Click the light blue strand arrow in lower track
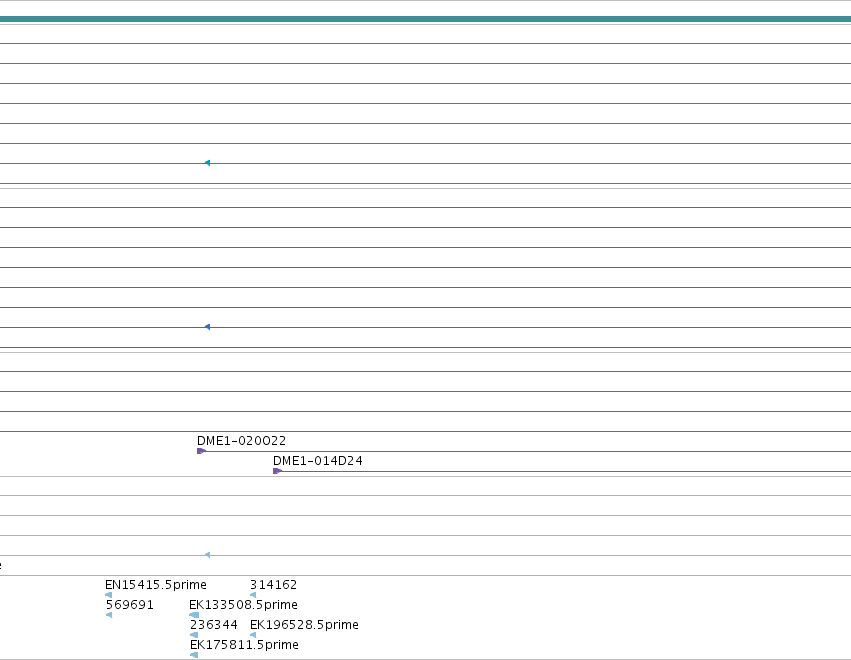Screen dimensions: 851x660 click(x=207, y=555)
